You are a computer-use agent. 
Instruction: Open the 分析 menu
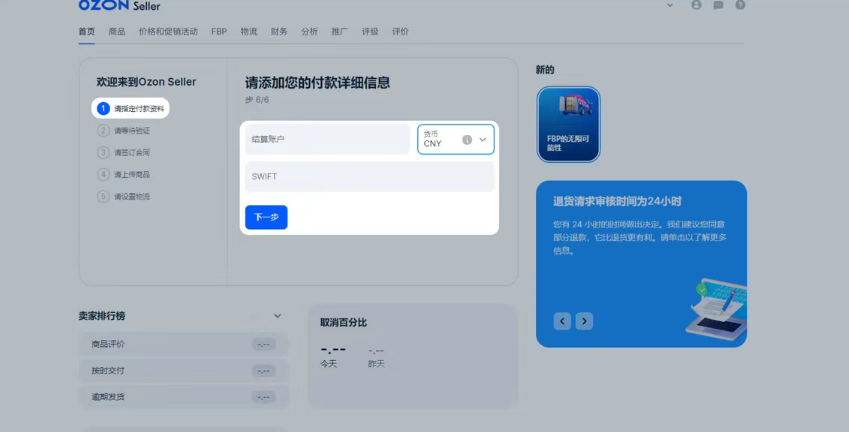point(310,31)
